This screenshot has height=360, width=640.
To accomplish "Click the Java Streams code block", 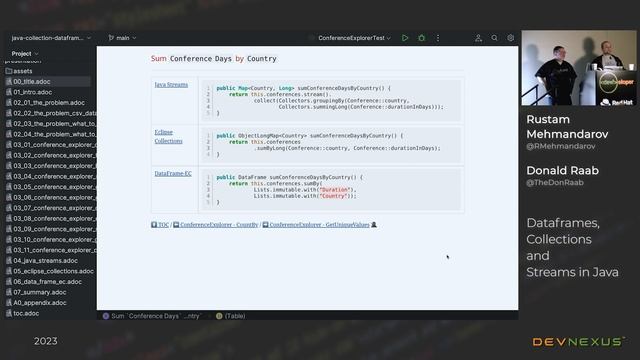I will tap(331, 100).
